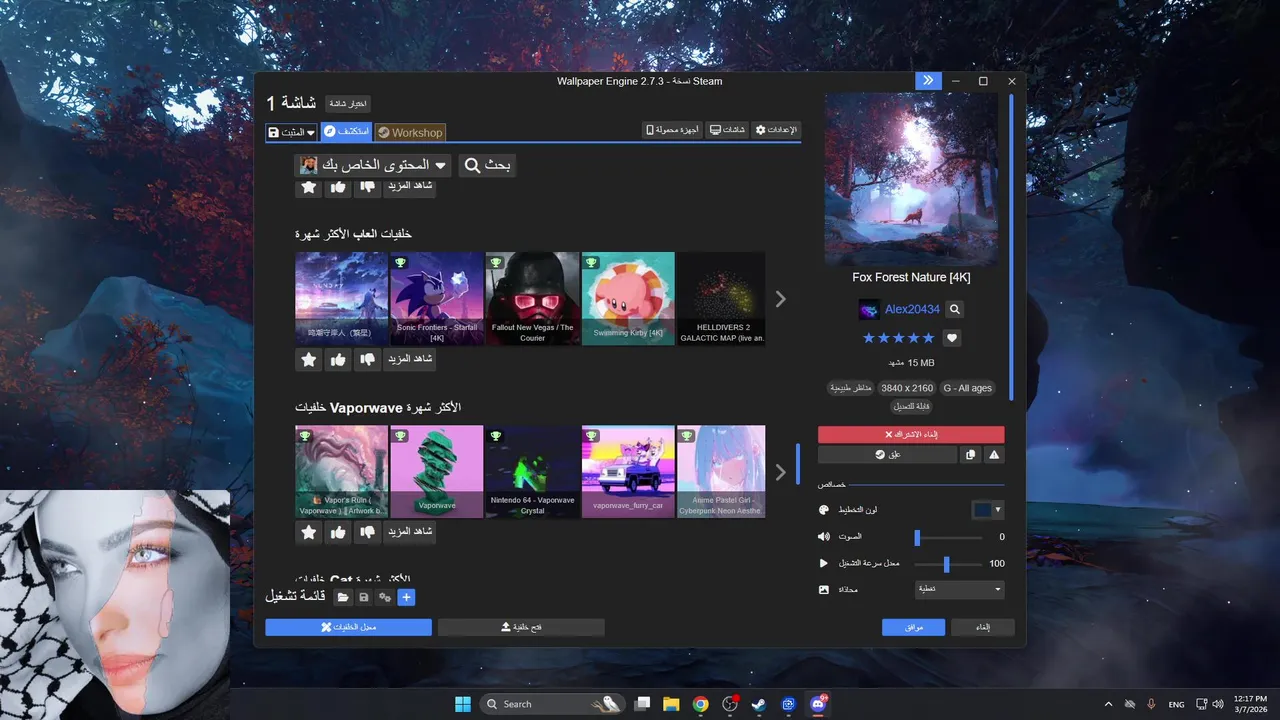
Task: Switch to the استكشف Discover tab
Action: tap(346, 132)
